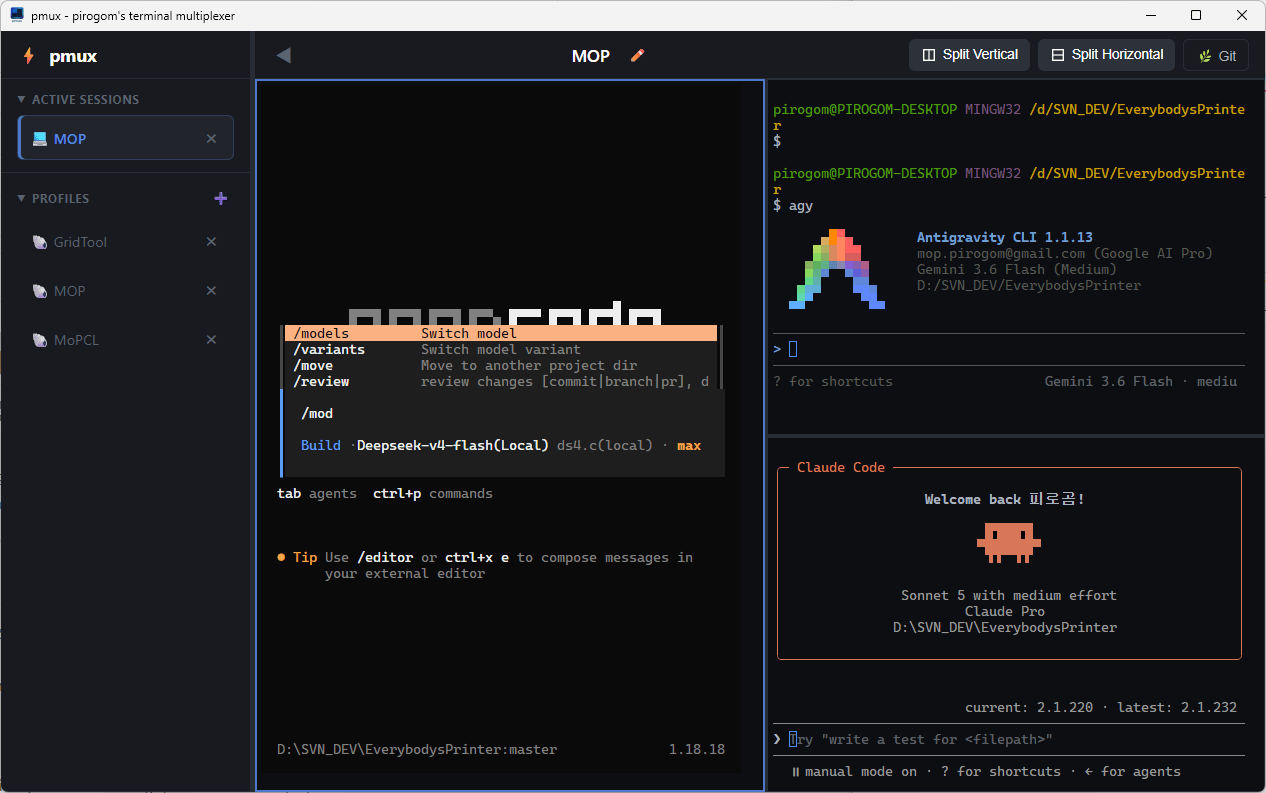This screenshot has width=1266, height=793.
Task: Delete the MoPCL profile
Action: pyautogui.click(x=211, y=340)
